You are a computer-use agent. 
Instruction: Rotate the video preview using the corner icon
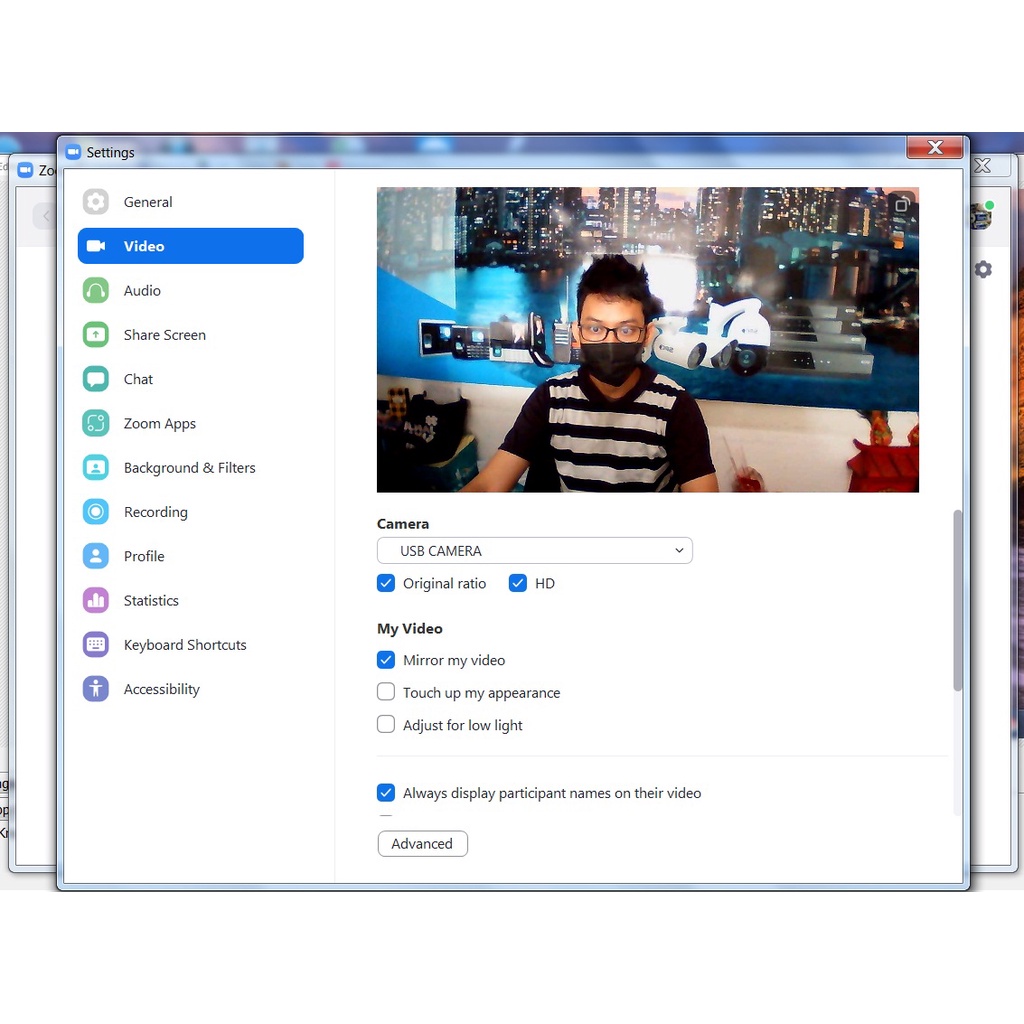tap(901, 205)
